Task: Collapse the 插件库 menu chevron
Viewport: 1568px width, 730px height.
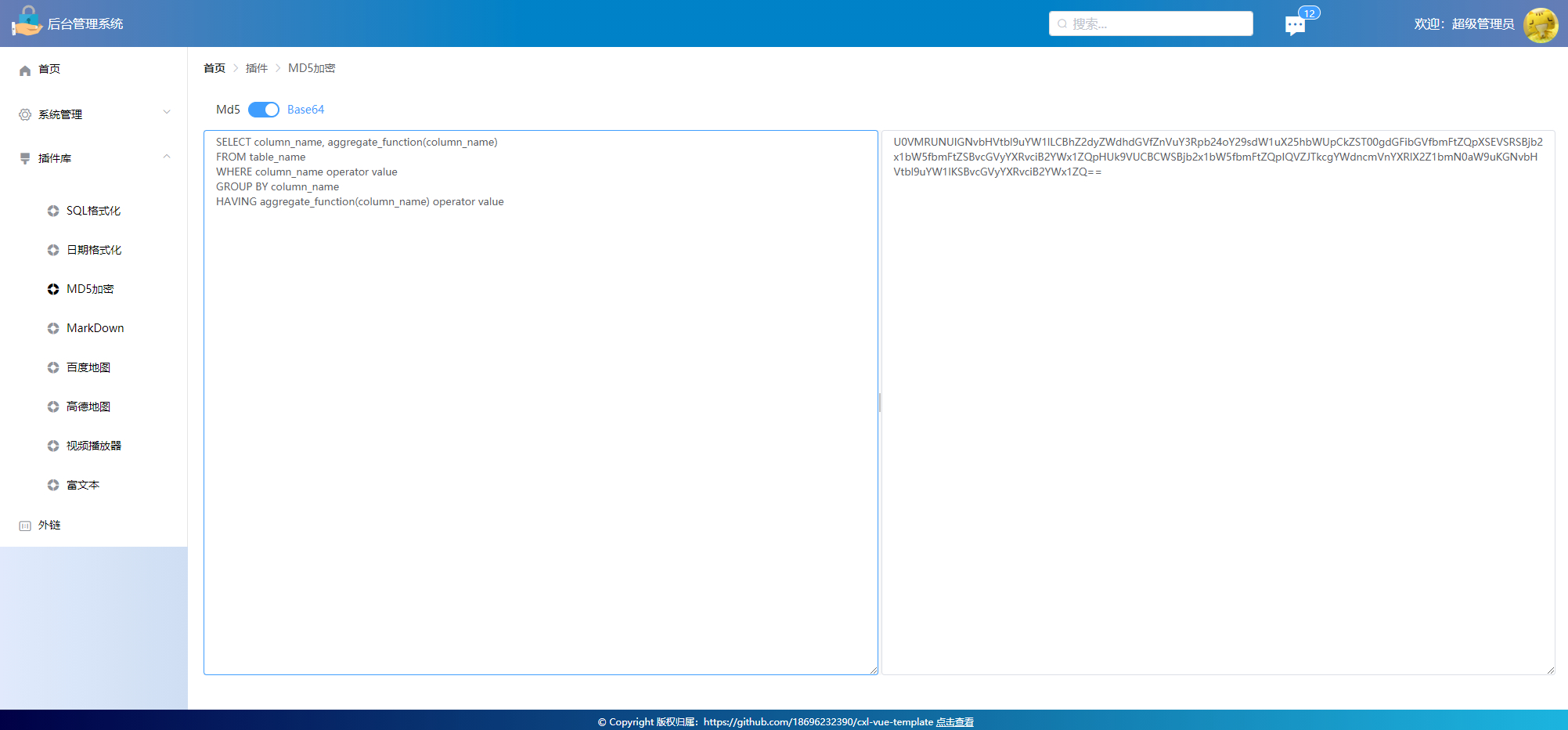Action: click(167, 157)
